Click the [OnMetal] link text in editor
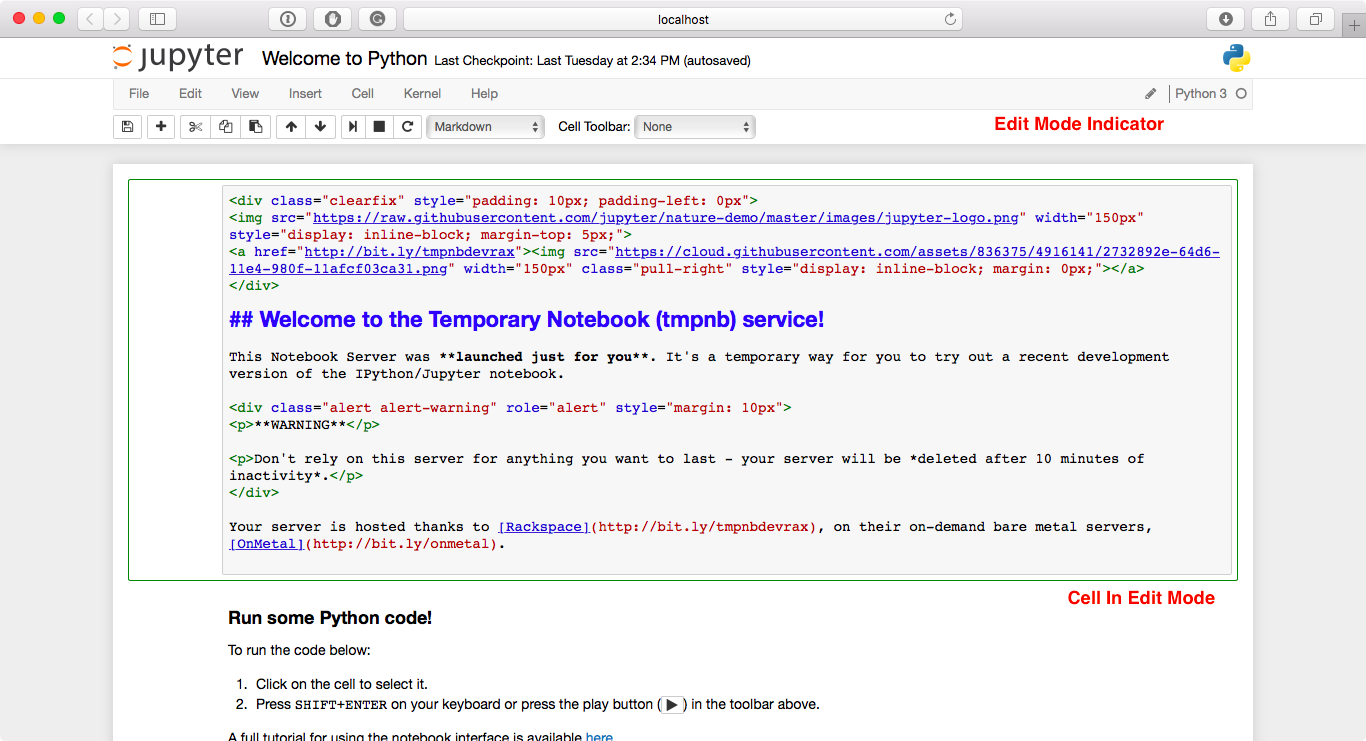The height and width of the screenshot is (741, 1366). tap(267, 544)
